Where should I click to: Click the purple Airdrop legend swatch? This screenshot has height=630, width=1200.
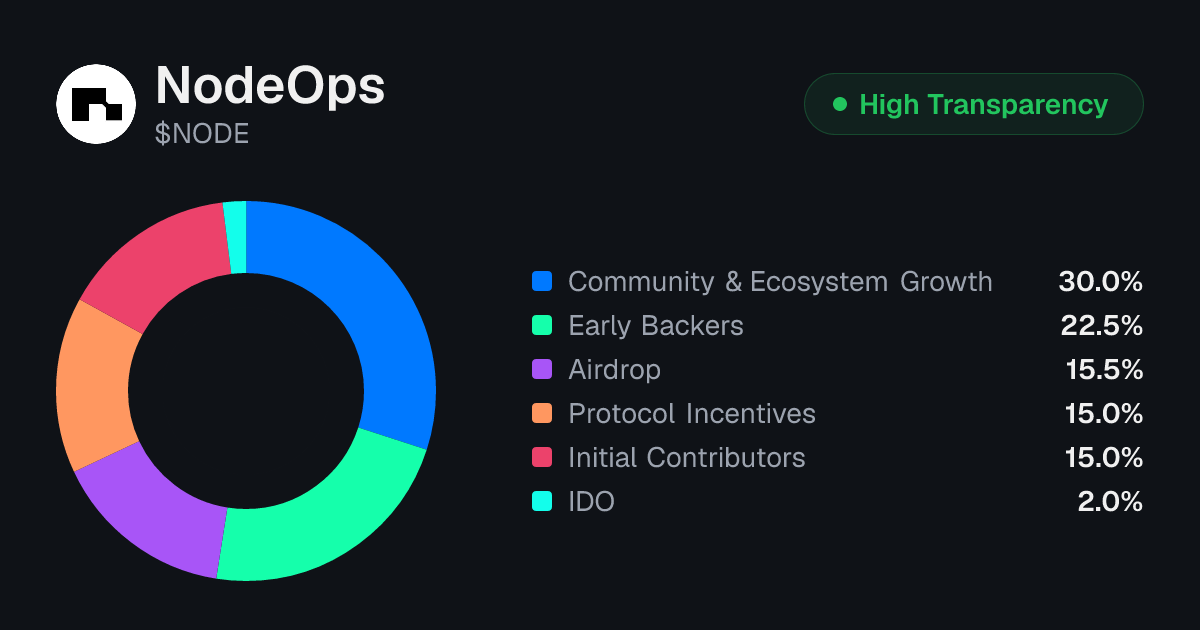(x=542, y=370)
